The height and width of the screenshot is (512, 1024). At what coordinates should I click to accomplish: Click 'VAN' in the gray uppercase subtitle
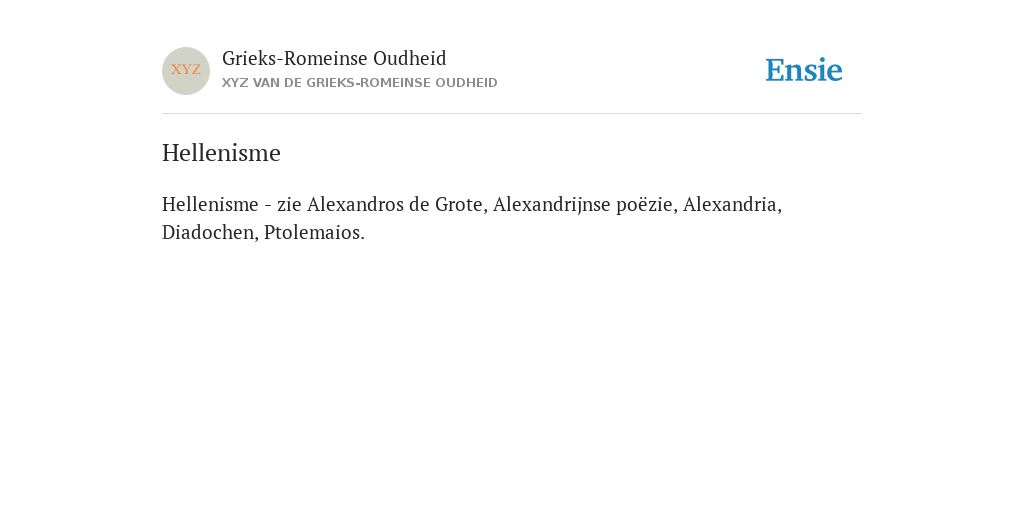pyautogui.click(x=266, y=83)
